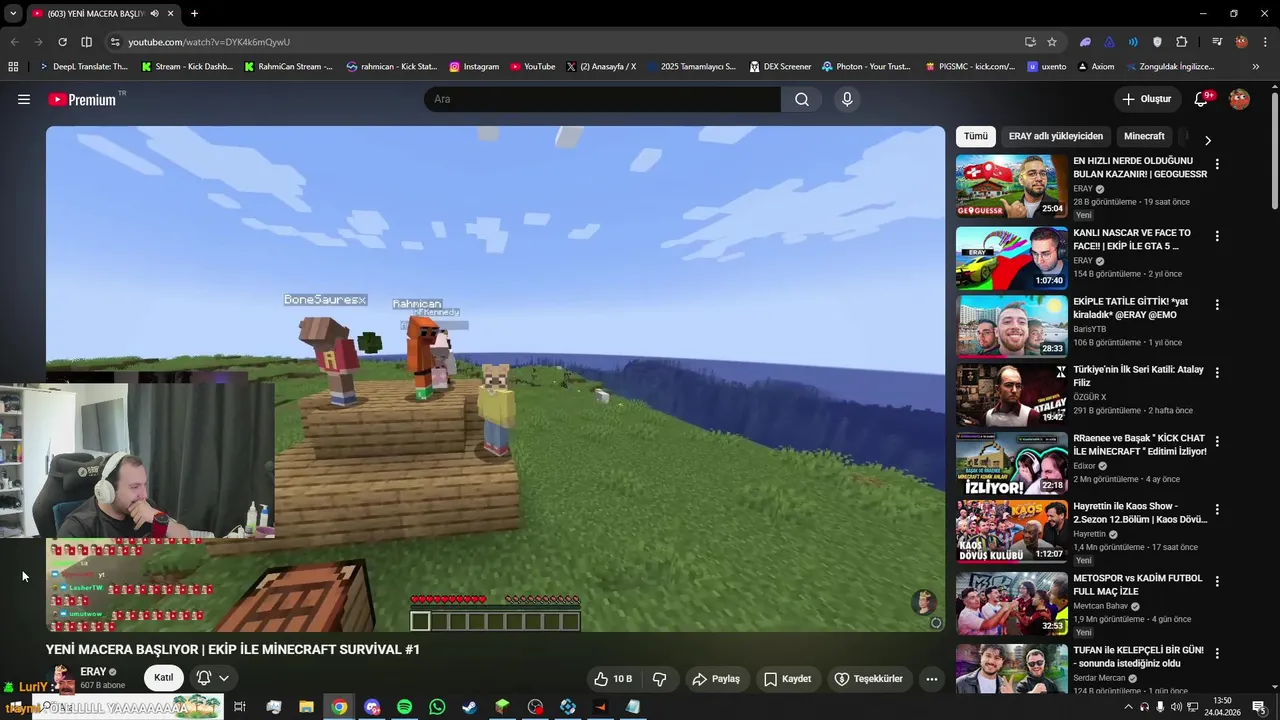Open options for GEOGUESSR video three-dot
The height and width of the screenshot is (720, 1280).
[x=1217, y=164]
